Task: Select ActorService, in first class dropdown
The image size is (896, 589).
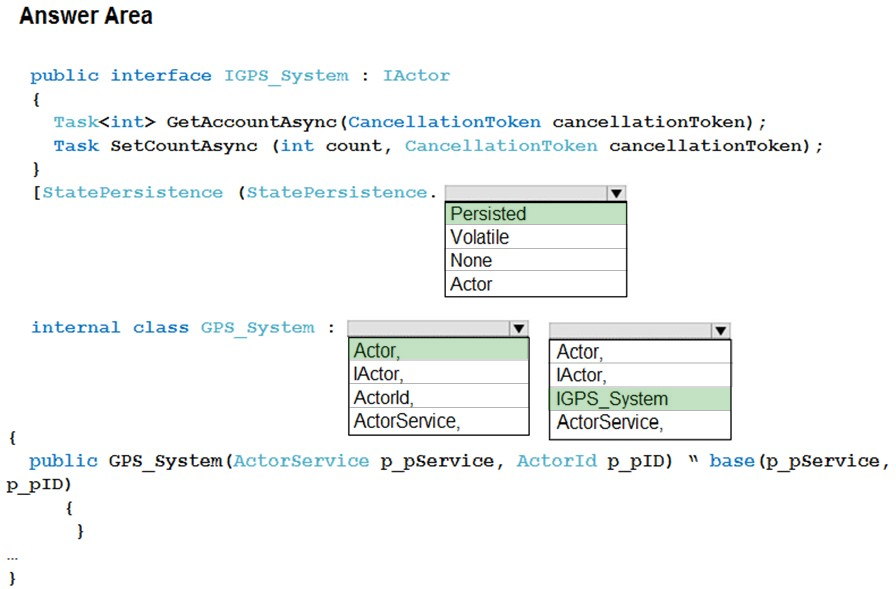Action: (439, 420)
